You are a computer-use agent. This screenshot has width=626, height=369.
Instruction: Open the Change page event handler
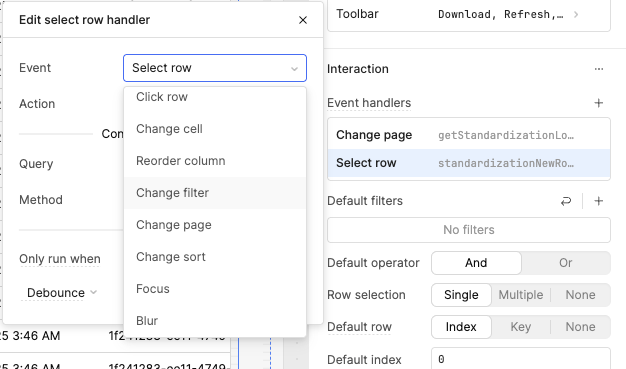pyautogui.click(x=469, y=135)
